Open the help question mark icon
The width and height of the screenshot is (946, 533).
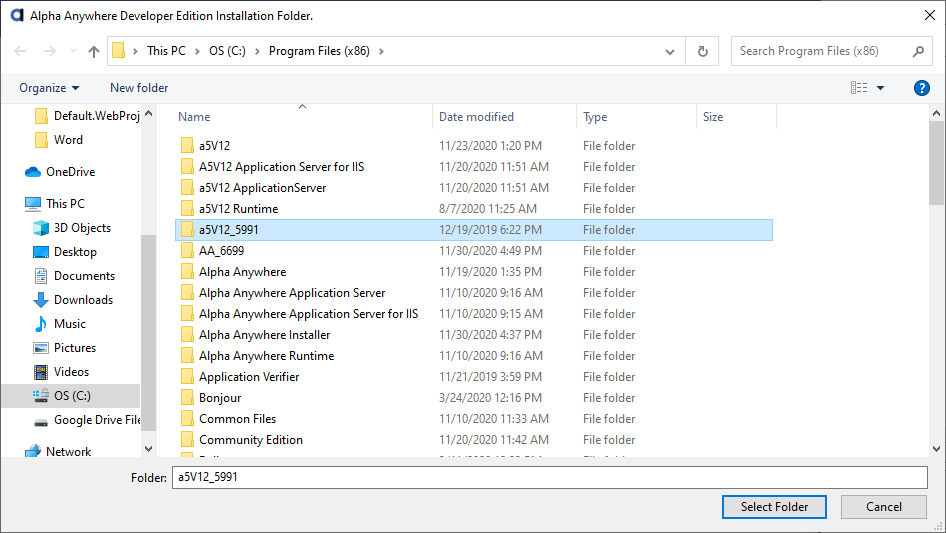click(921, 88)
